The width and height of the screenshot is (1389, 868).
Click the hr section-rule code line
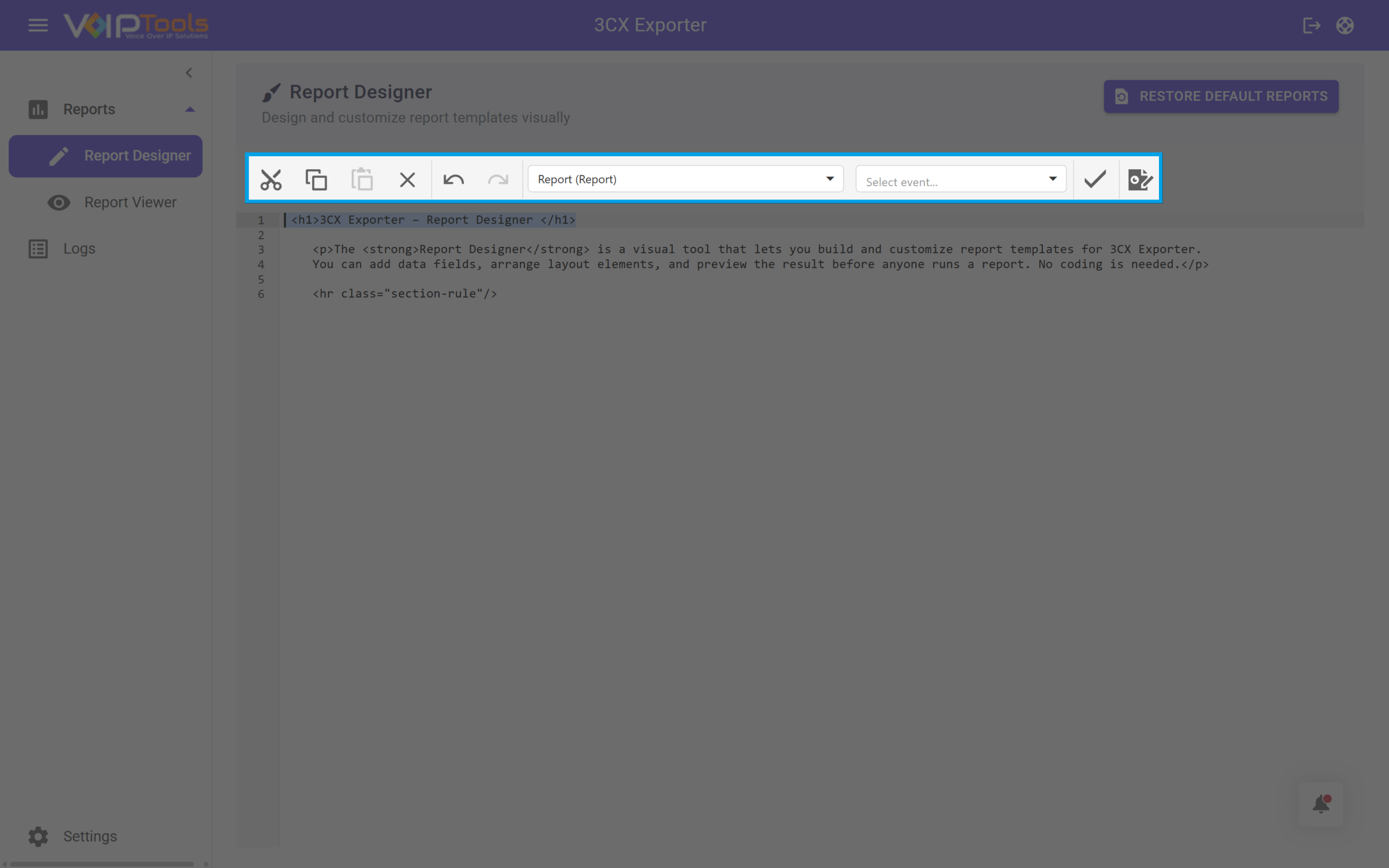[405, 294]
